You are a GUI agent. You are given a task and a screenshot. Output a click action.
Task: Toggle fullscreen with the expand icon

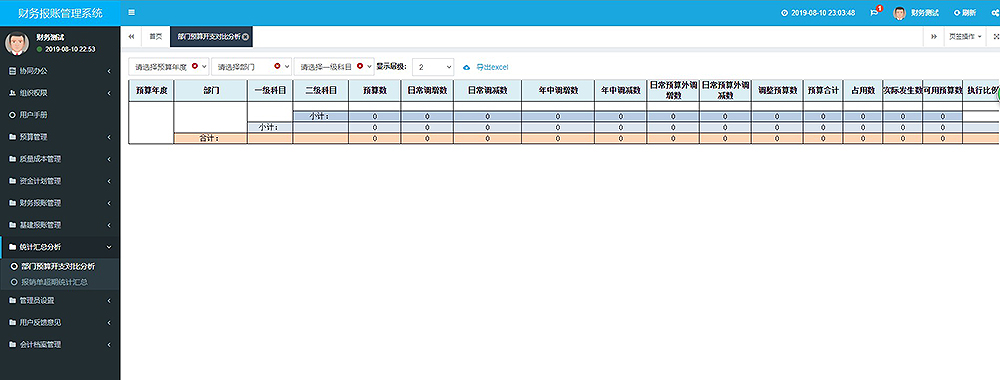pyautogui.click(x=996, y=37)
